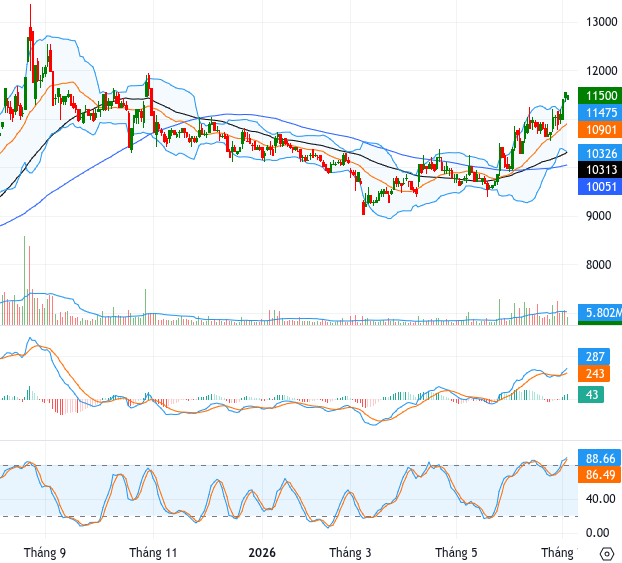Click the green 11500 current price label
622x563 pixels.
pos(600,96)
